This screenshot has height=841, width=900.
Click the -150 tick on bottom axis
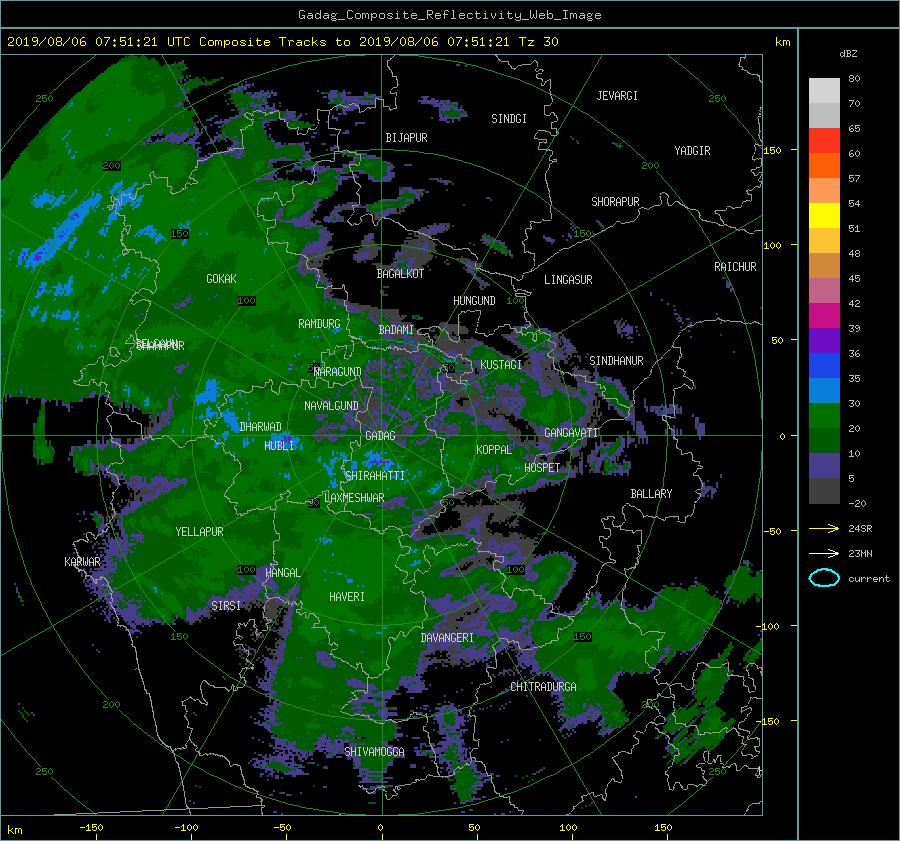click(x=91, y=827)
